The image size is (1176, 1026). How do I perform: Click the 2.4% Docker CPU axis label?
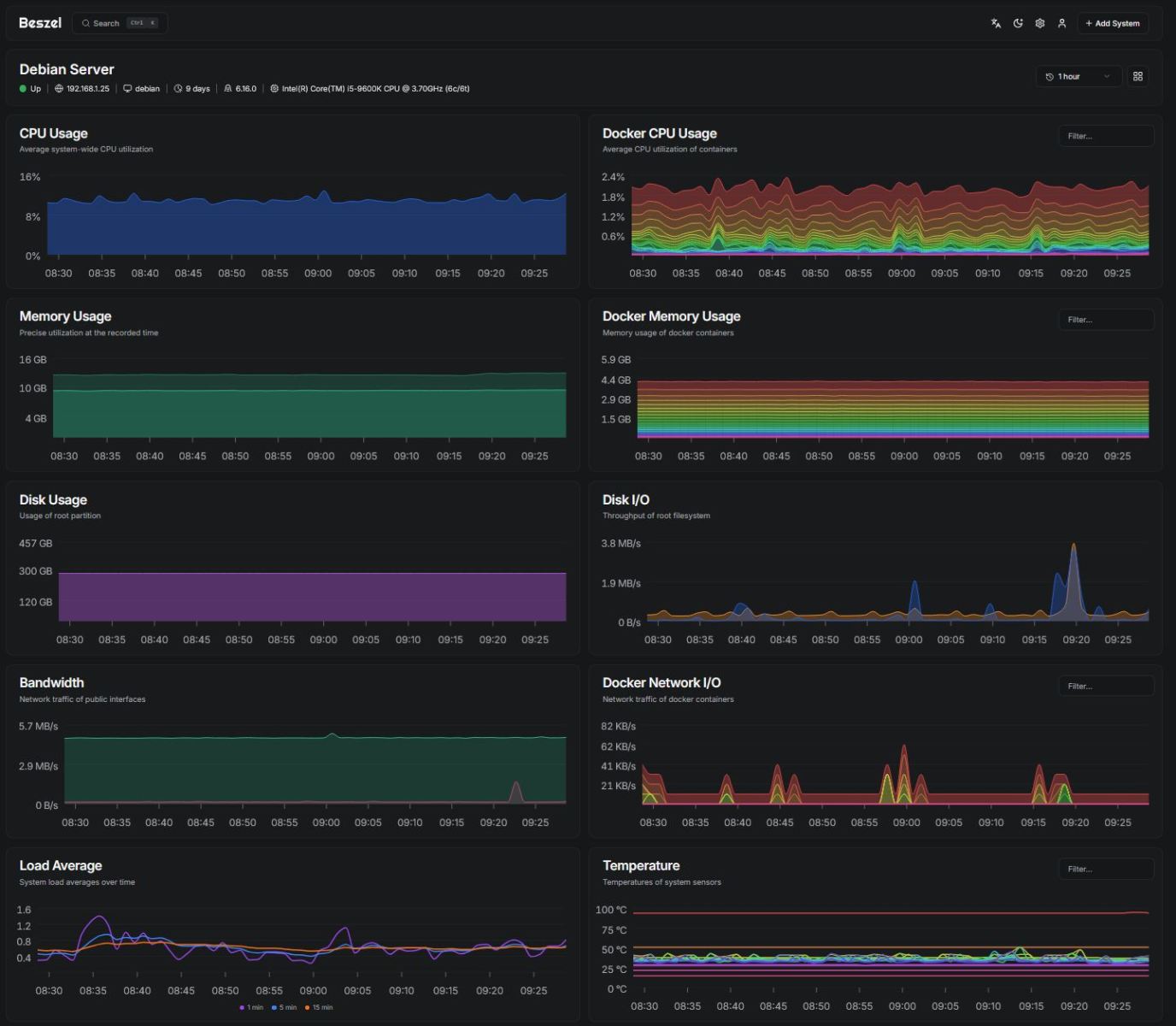pos(613,177)
